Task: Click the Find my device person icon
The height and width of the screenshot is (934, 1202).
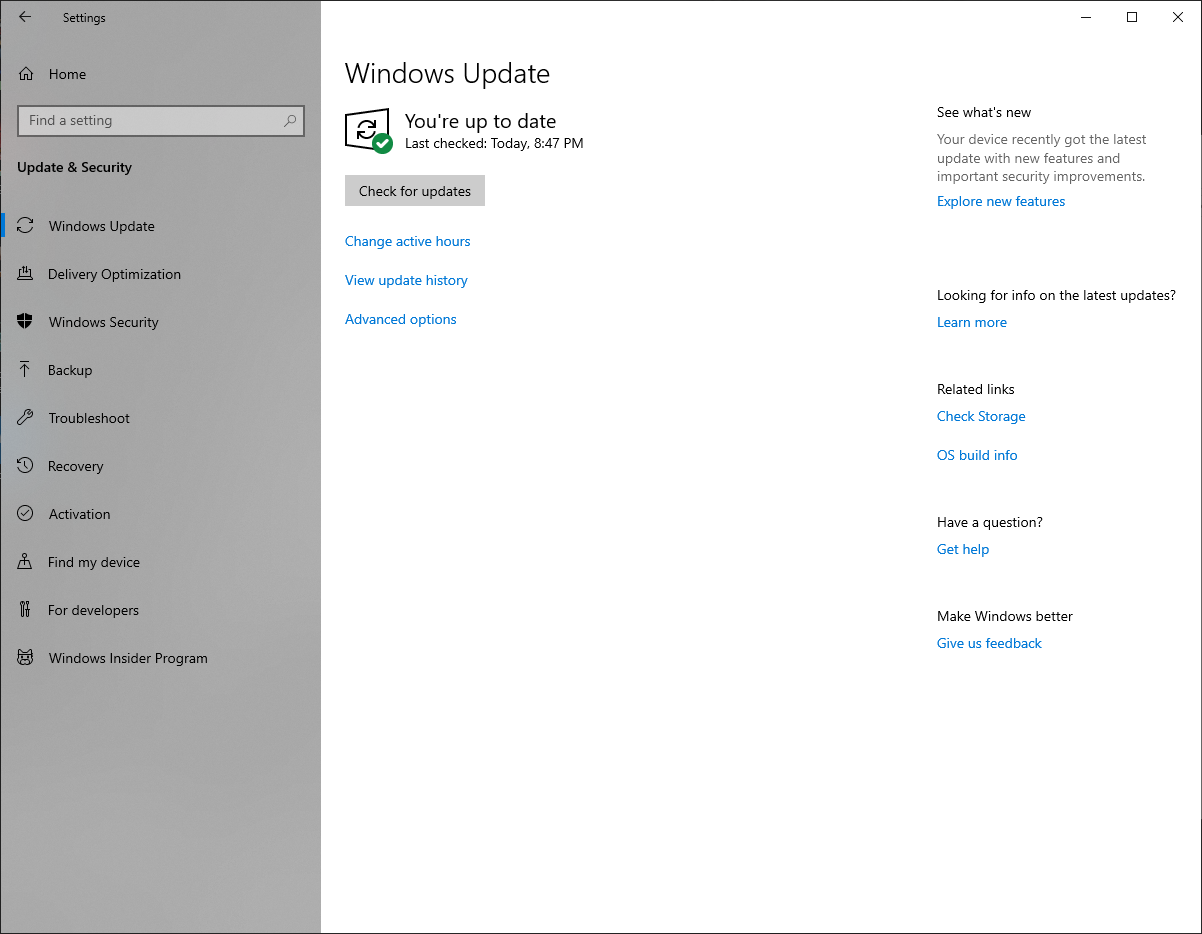Action: coord(26,562)
